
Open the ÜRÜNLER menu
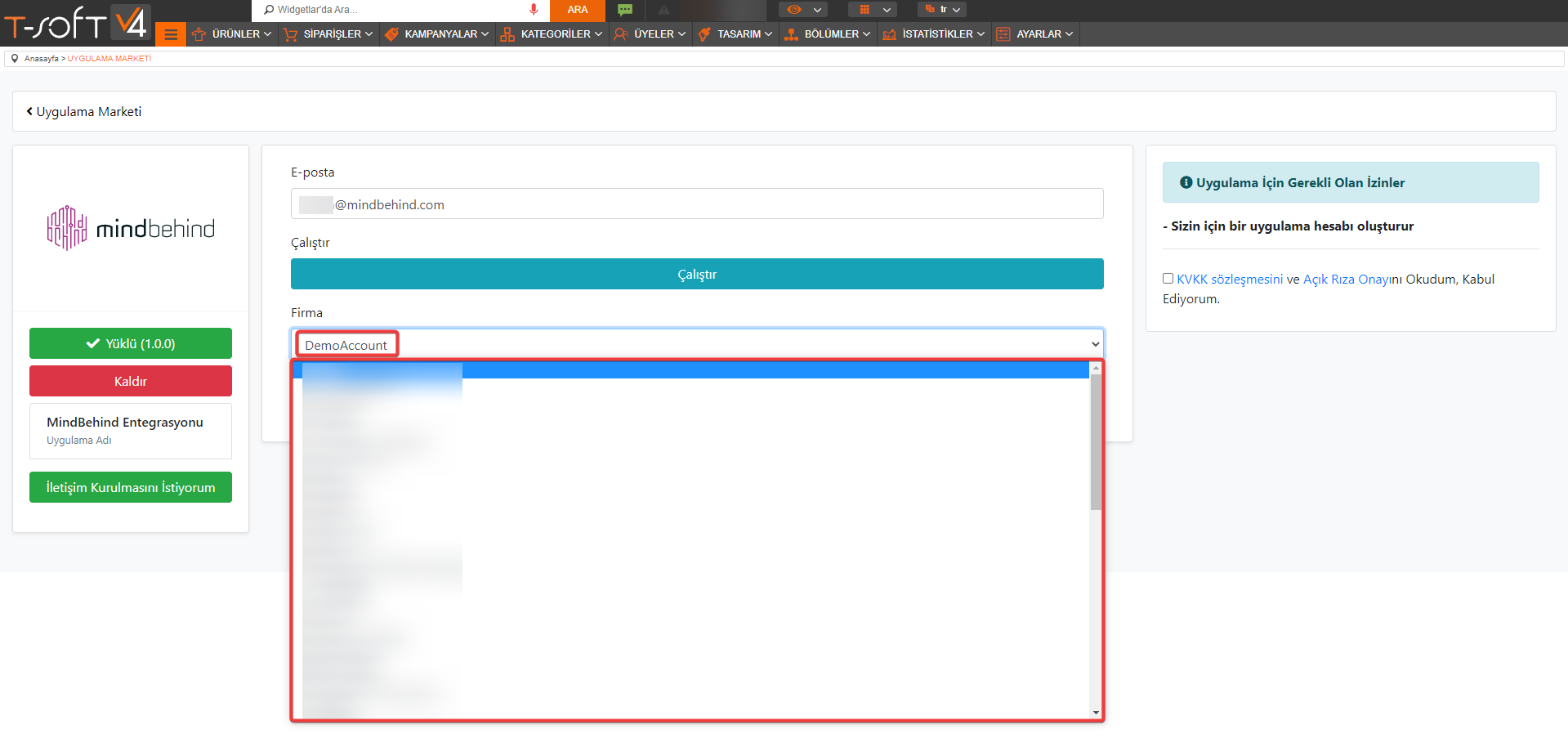click(232, 34)
